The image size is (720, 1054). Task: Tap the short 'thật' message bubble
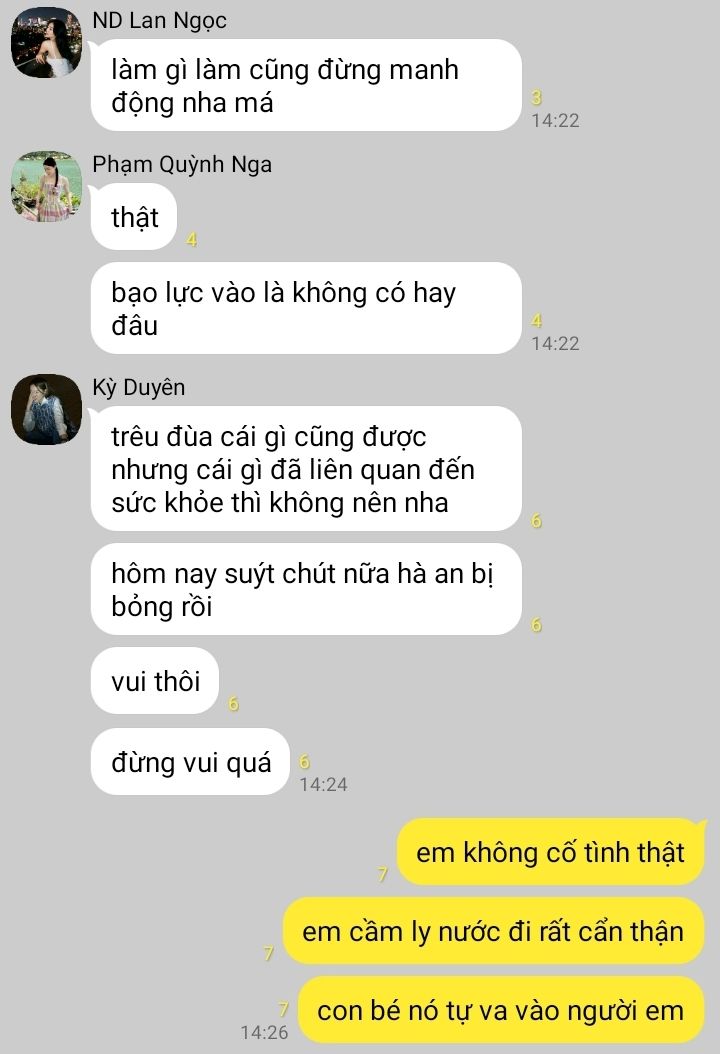click(134, 216)
